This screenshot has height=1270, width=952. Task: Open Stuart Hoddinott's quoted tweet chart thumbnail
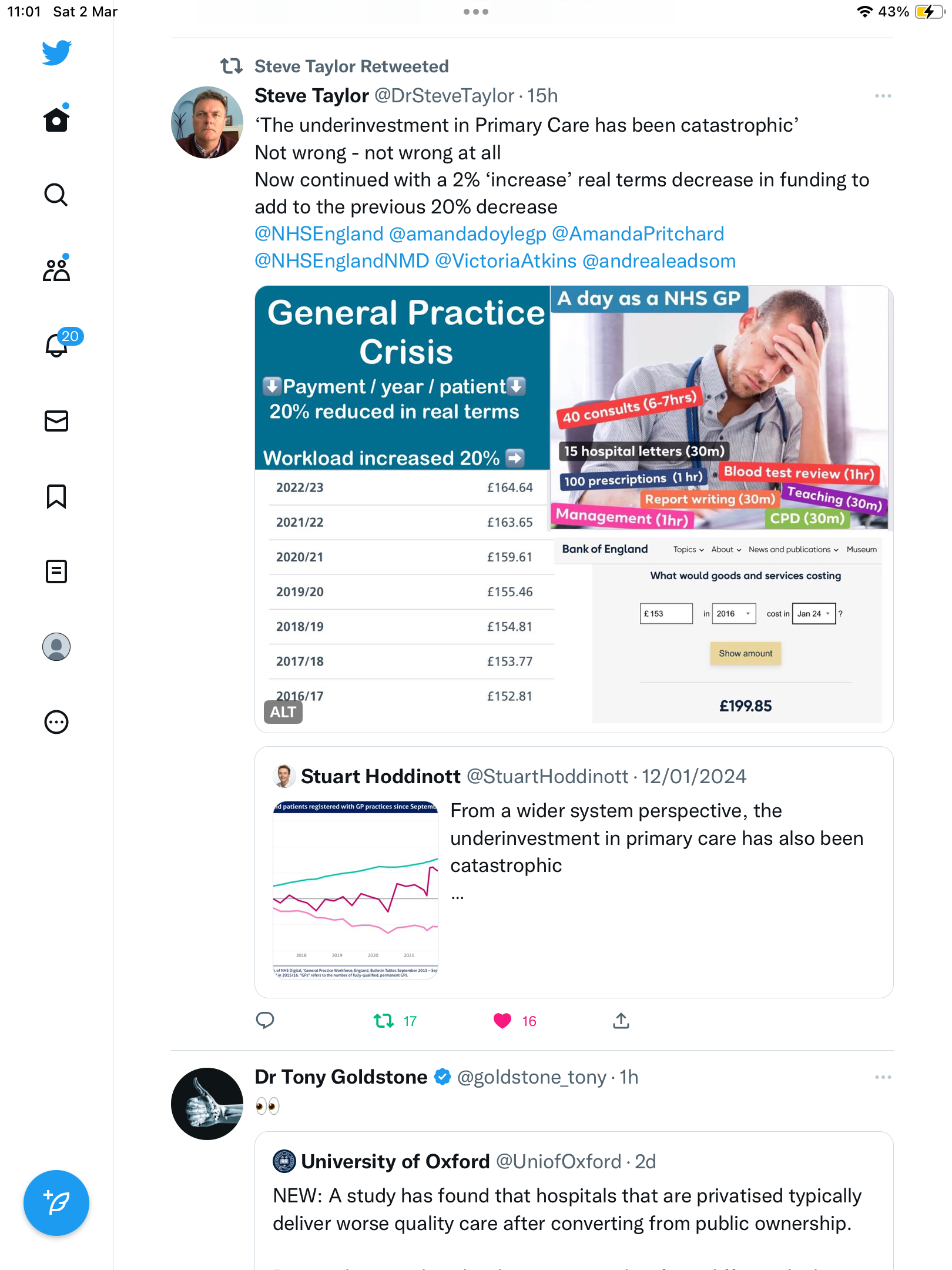pyautogui.click(x=356, y=890)
